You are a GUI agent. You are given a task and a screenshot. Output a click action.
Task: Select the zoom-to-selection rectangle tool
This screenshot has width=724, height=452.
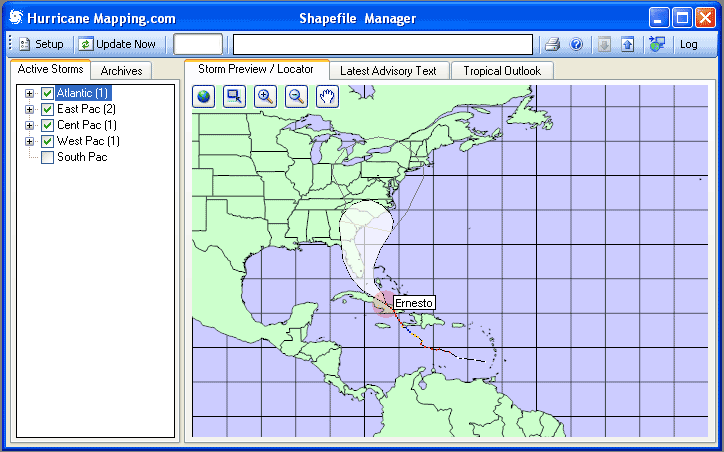[235, 96]
